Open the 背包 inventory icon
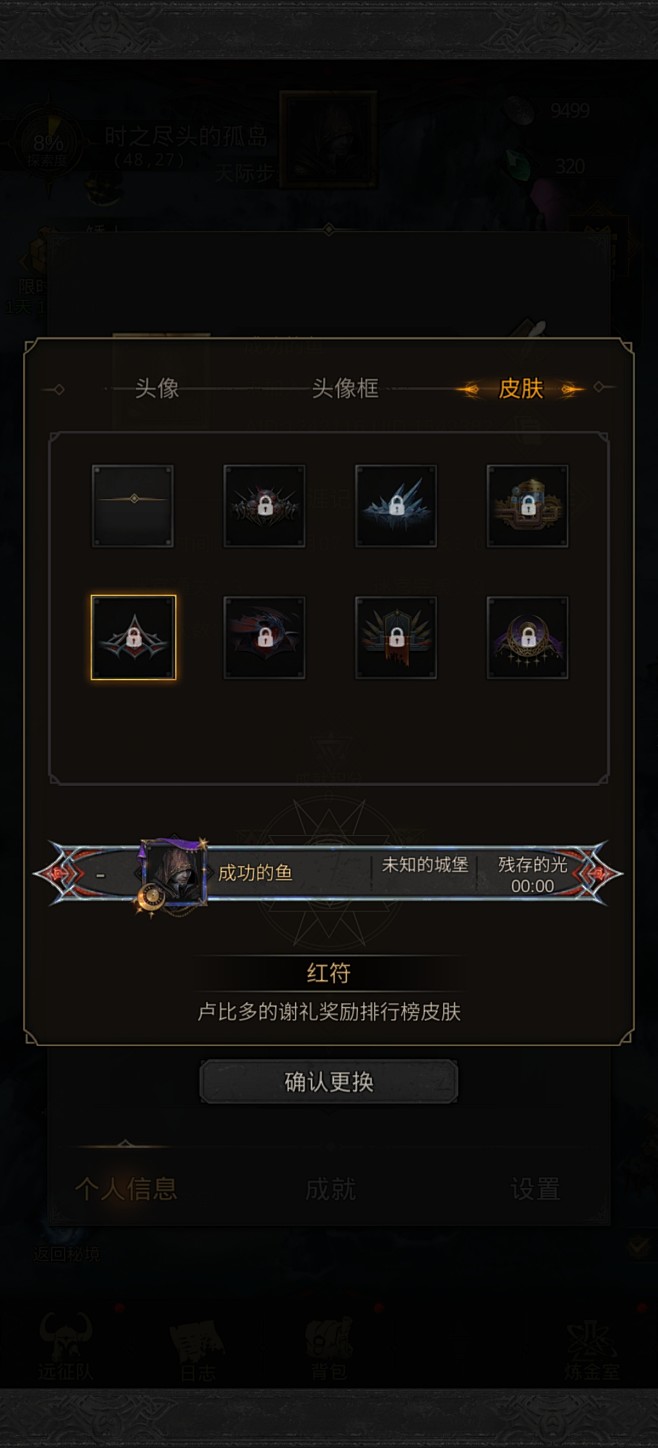This screenshot has width=658, height=1448. point(328,1346)
